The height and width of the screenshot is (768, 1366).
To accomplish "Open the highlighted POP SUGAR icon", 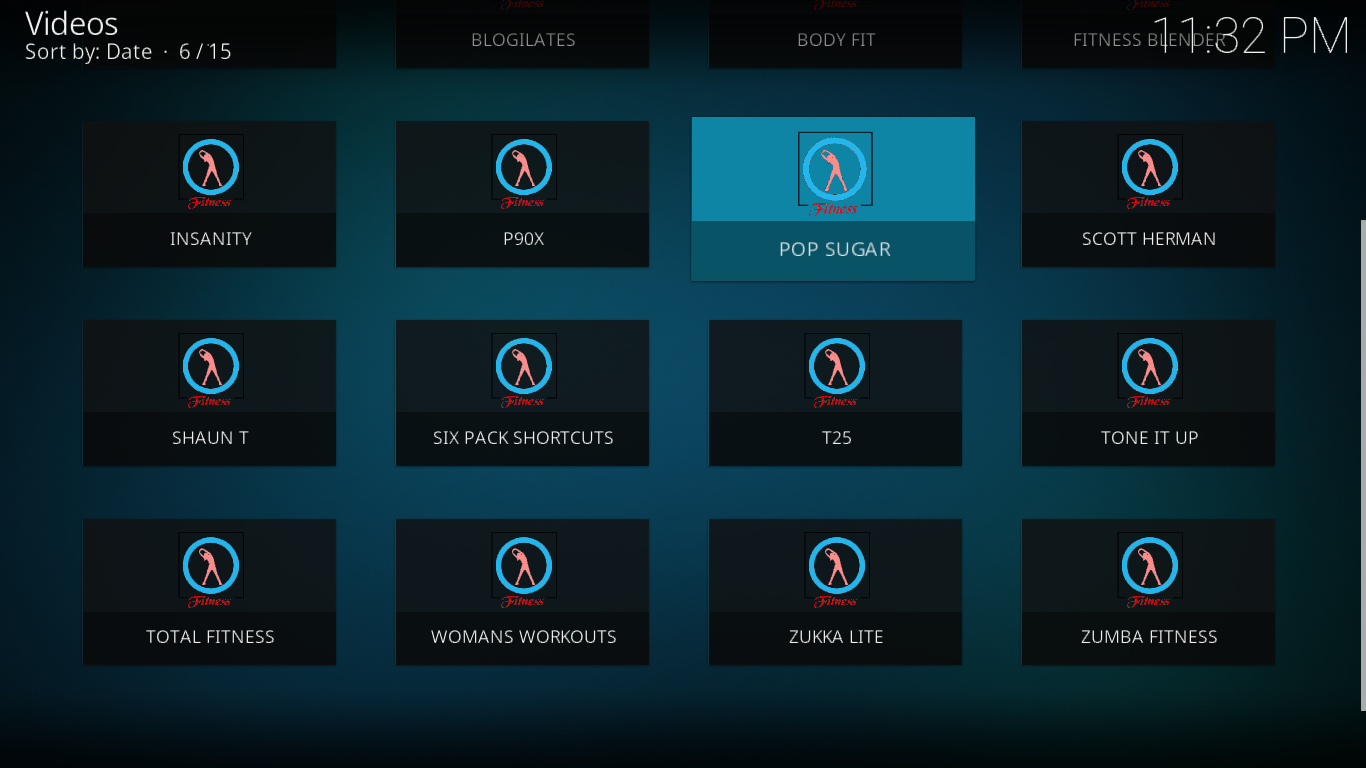I will (x=835, y=174).
